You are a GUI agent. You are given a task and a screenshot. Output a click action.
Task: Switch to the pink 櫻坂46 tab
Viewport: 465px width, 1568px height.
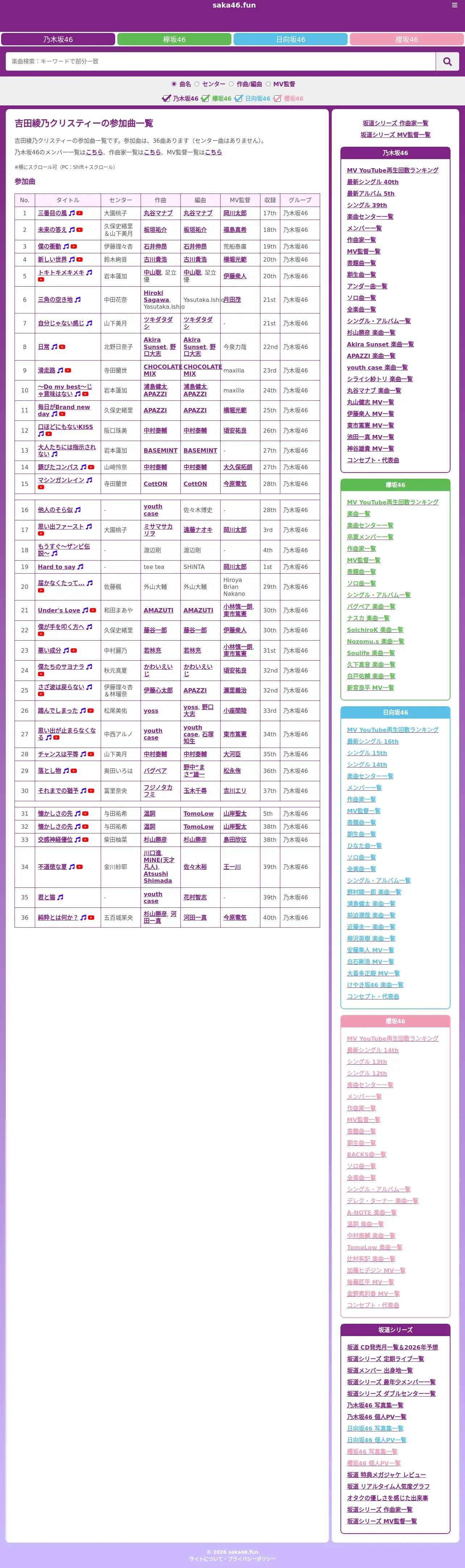[407, 39]
